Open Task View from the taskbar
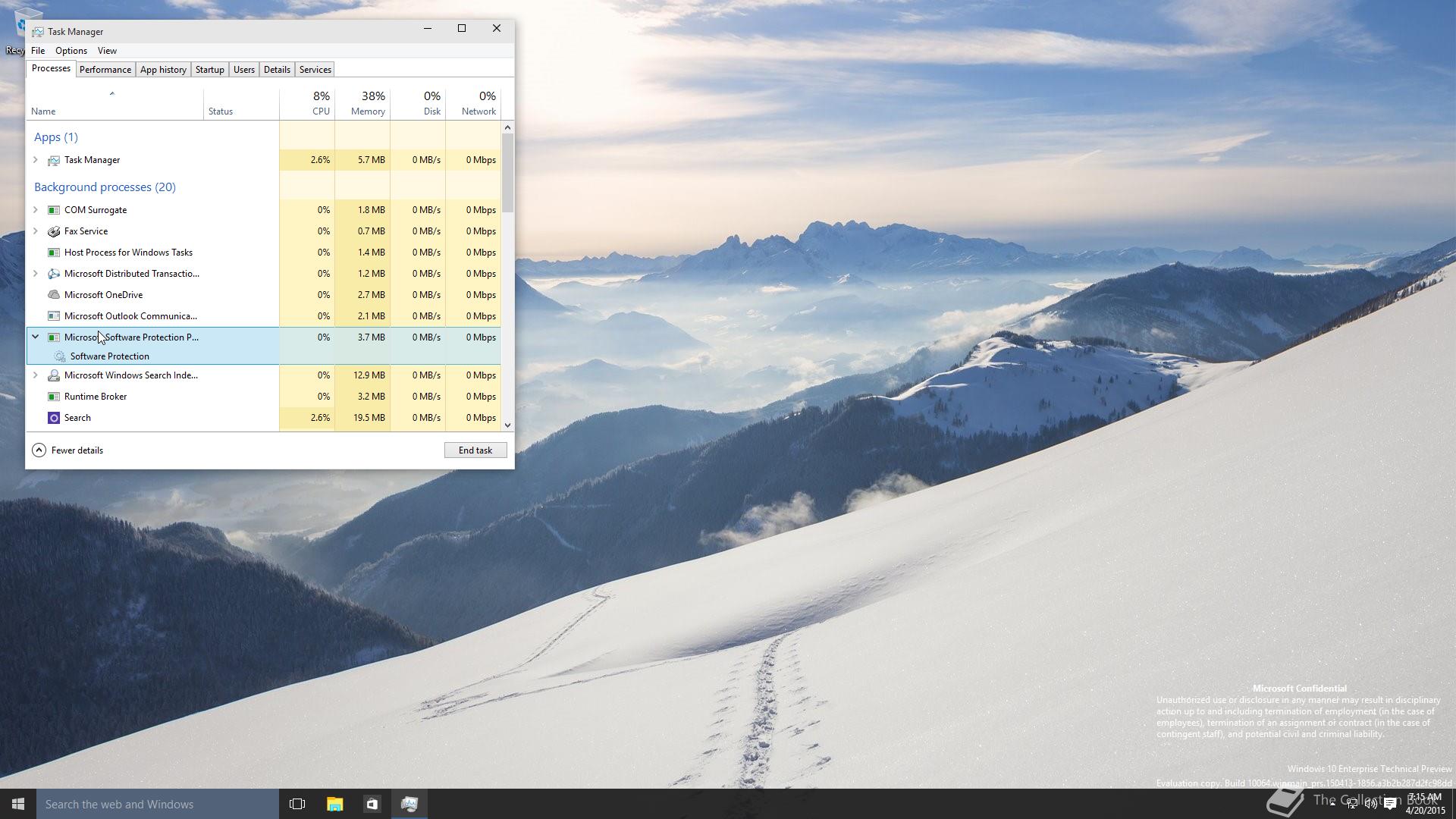This screenshot has width=1456, height=819. (297, 804)
